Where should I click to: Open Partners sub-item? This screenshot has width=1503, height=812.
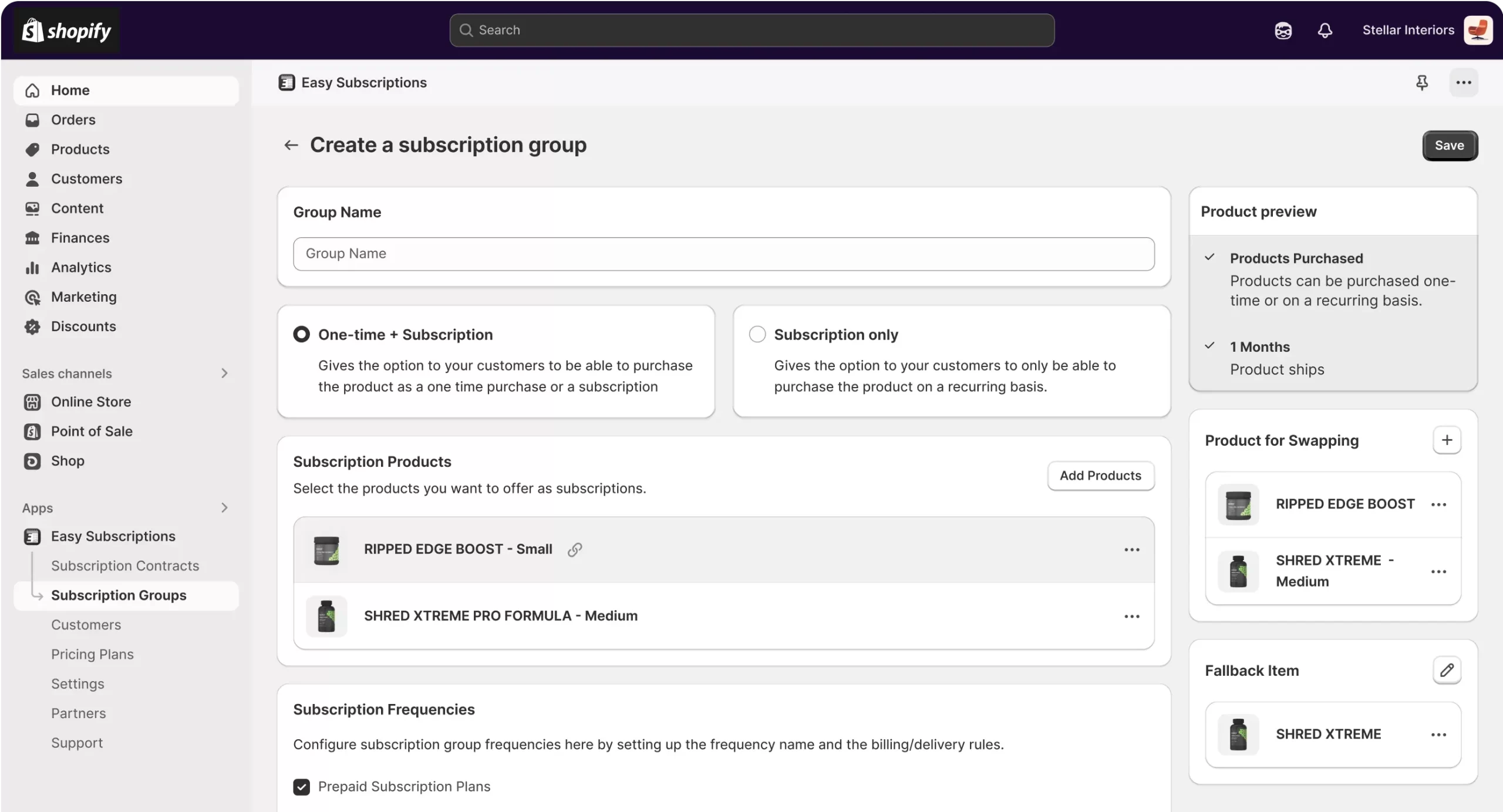point(78,713)
